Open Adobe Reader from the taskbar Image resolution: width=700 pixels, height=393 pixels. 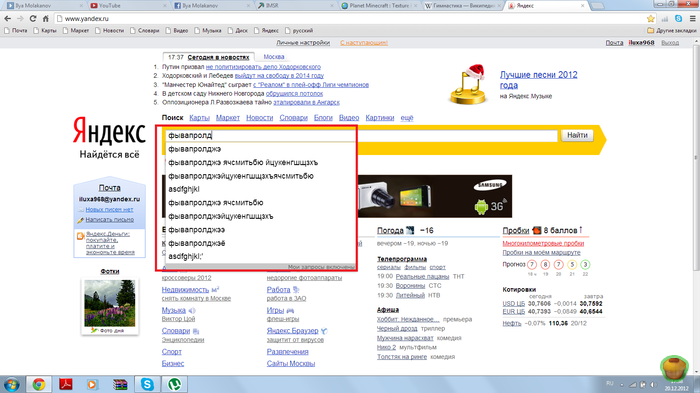pos(66,384)
